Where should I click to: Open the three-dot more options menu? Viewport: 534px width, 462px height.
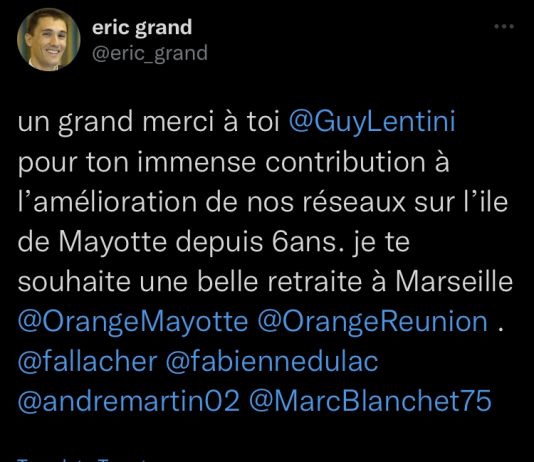pyautogui.click(x=504, y=26)
